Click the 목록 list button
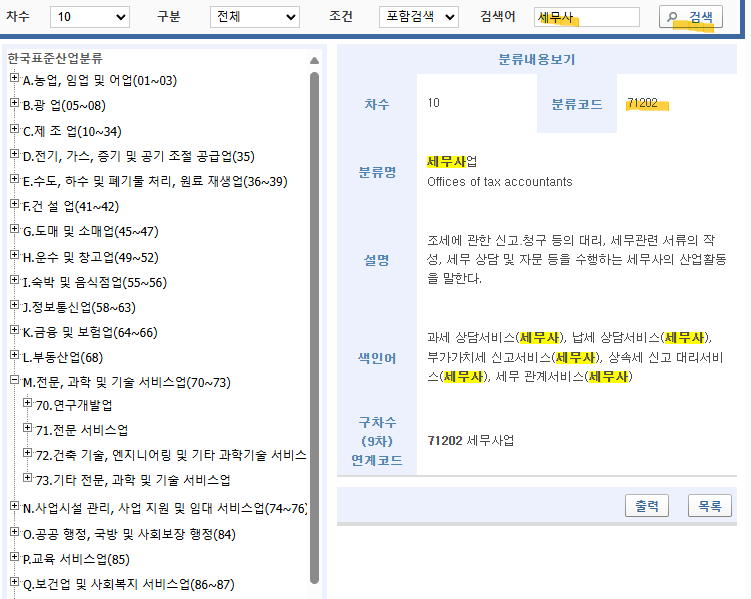 pyautogui.click(x=710, y=506)
